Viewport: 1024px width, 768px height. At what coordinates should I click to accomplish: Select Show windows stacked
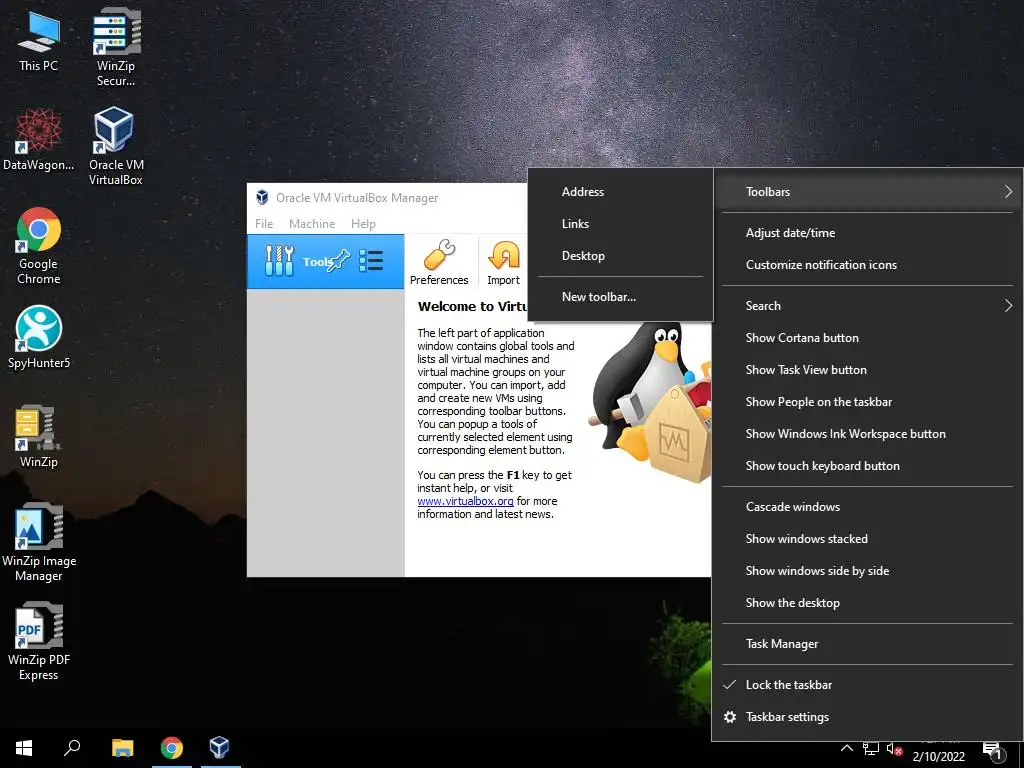(867, 539)
